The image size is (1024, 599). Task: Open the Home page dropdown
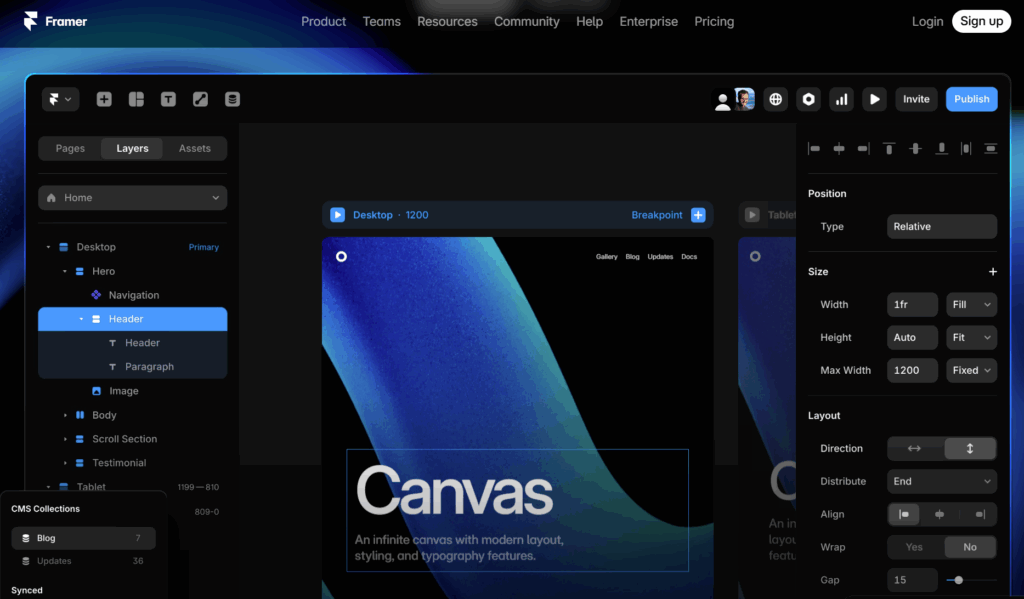132,198
